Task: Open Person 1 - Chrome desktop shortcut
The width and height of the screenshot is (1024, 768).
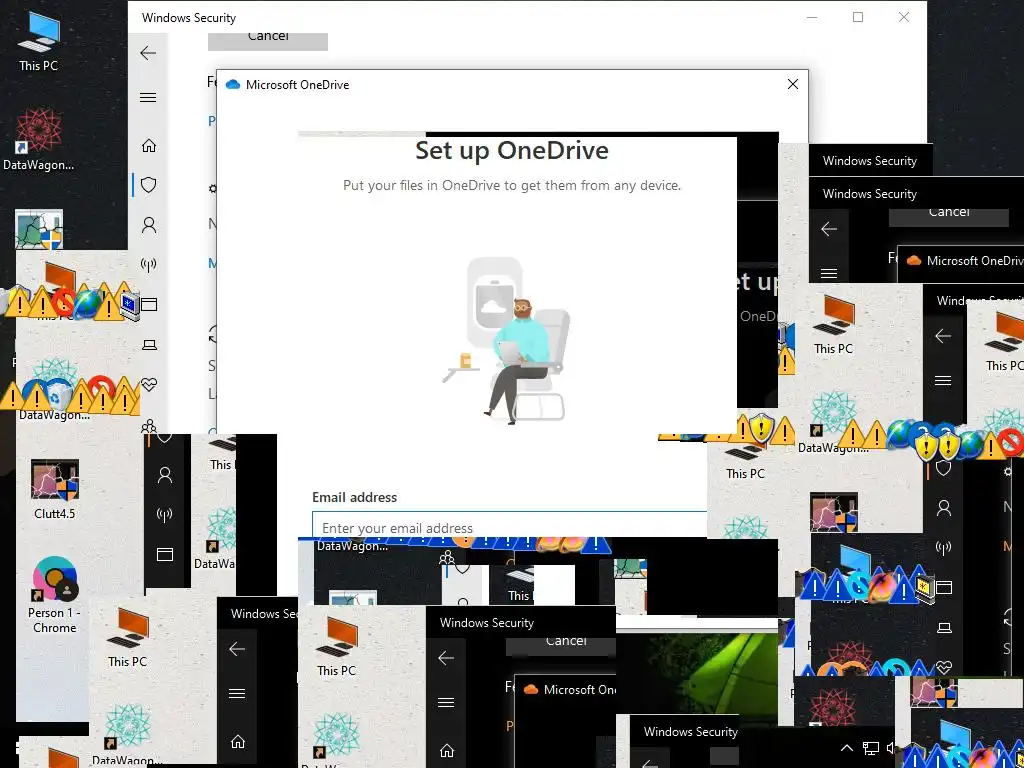Action: pos(55,595)
